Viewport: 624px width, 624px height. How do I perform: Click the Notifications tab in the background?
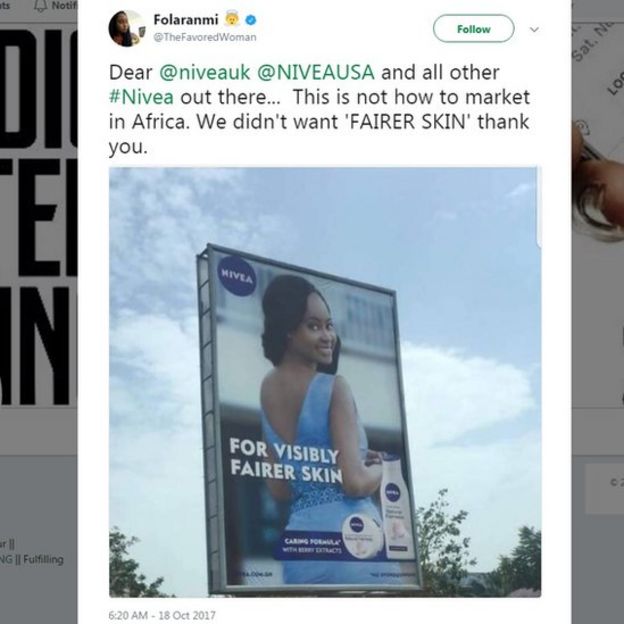60,5
